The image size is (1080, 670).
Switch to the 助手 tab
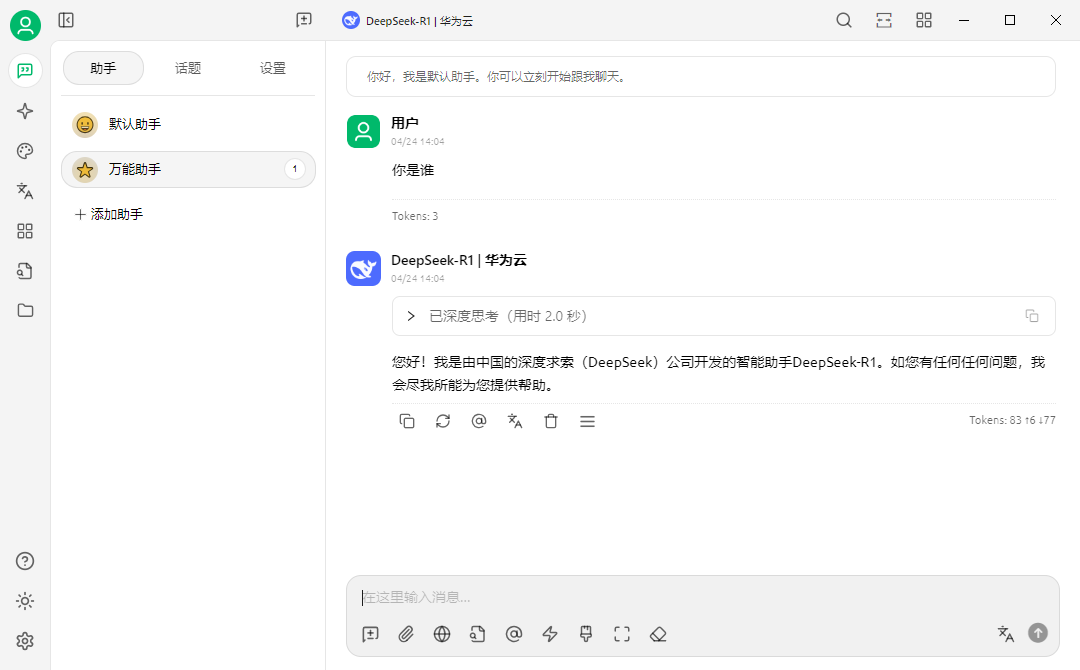[103, 68]
